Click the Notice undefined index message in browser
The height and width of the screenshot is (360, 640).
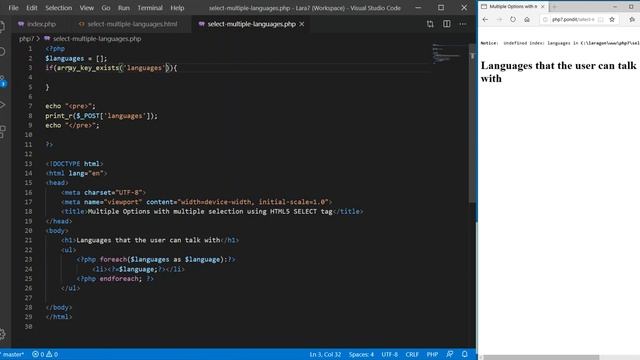click(x=560, y=43)
